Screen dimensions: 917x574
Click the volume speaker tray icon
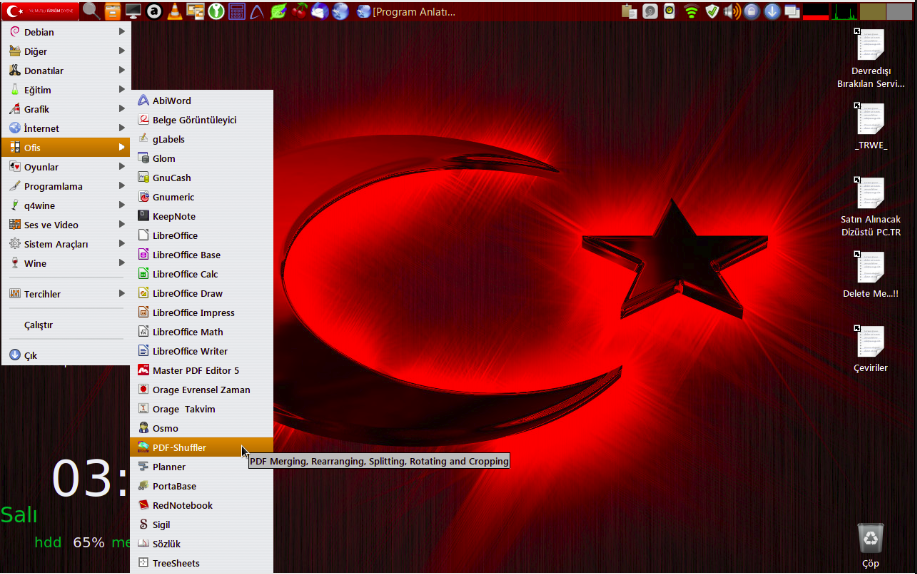point(732,11)
